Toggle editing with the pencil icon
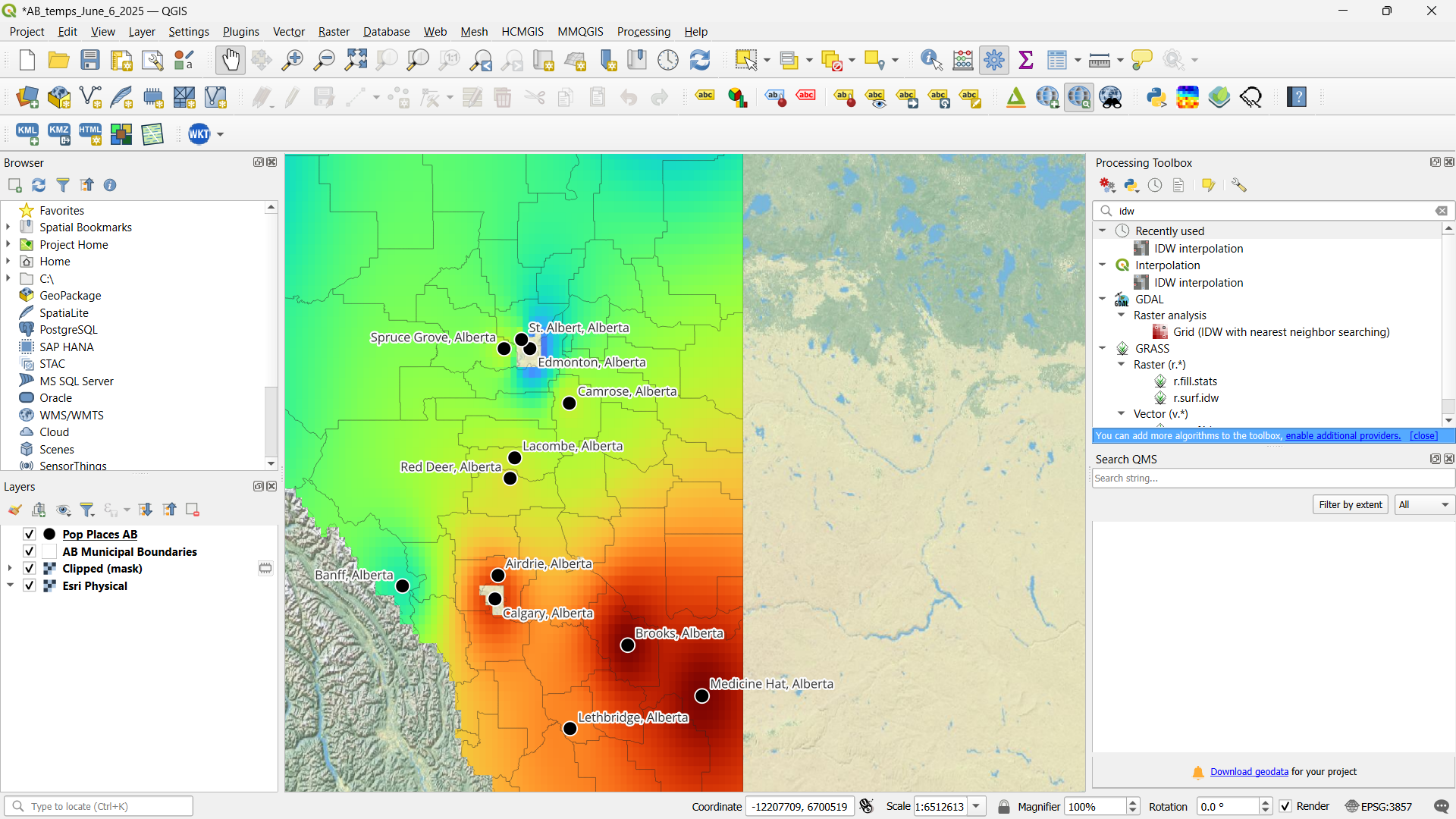The image size is (1456, 819). click(292, 97)
